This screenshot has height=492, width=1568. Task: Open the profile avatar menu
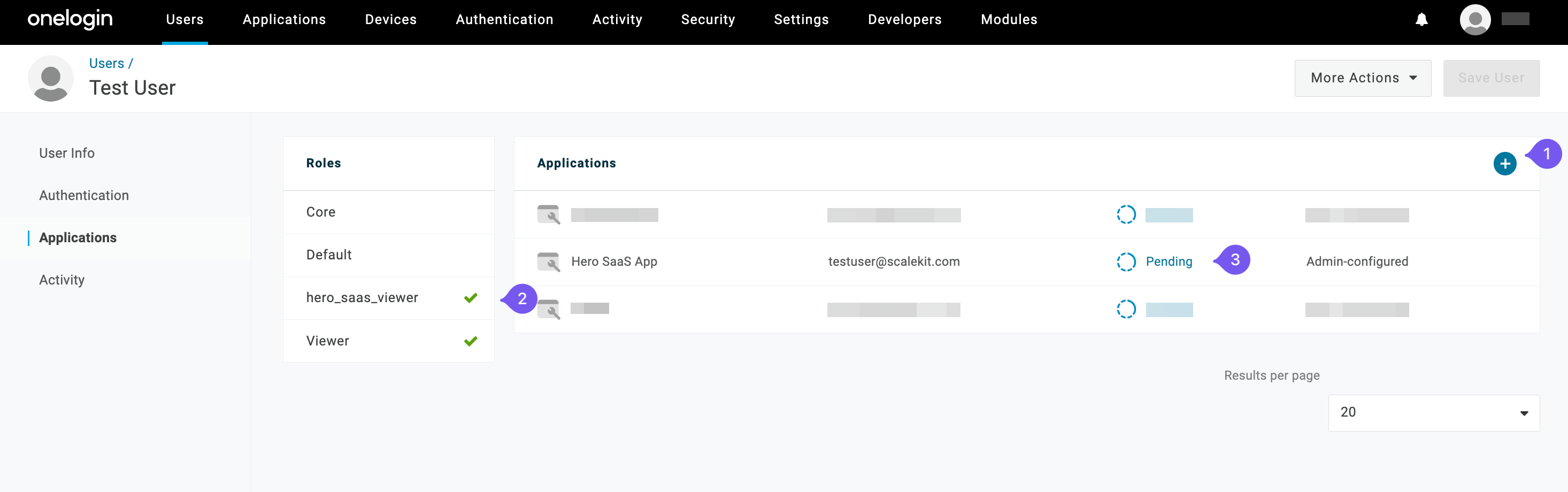[x=1474, y=19]
